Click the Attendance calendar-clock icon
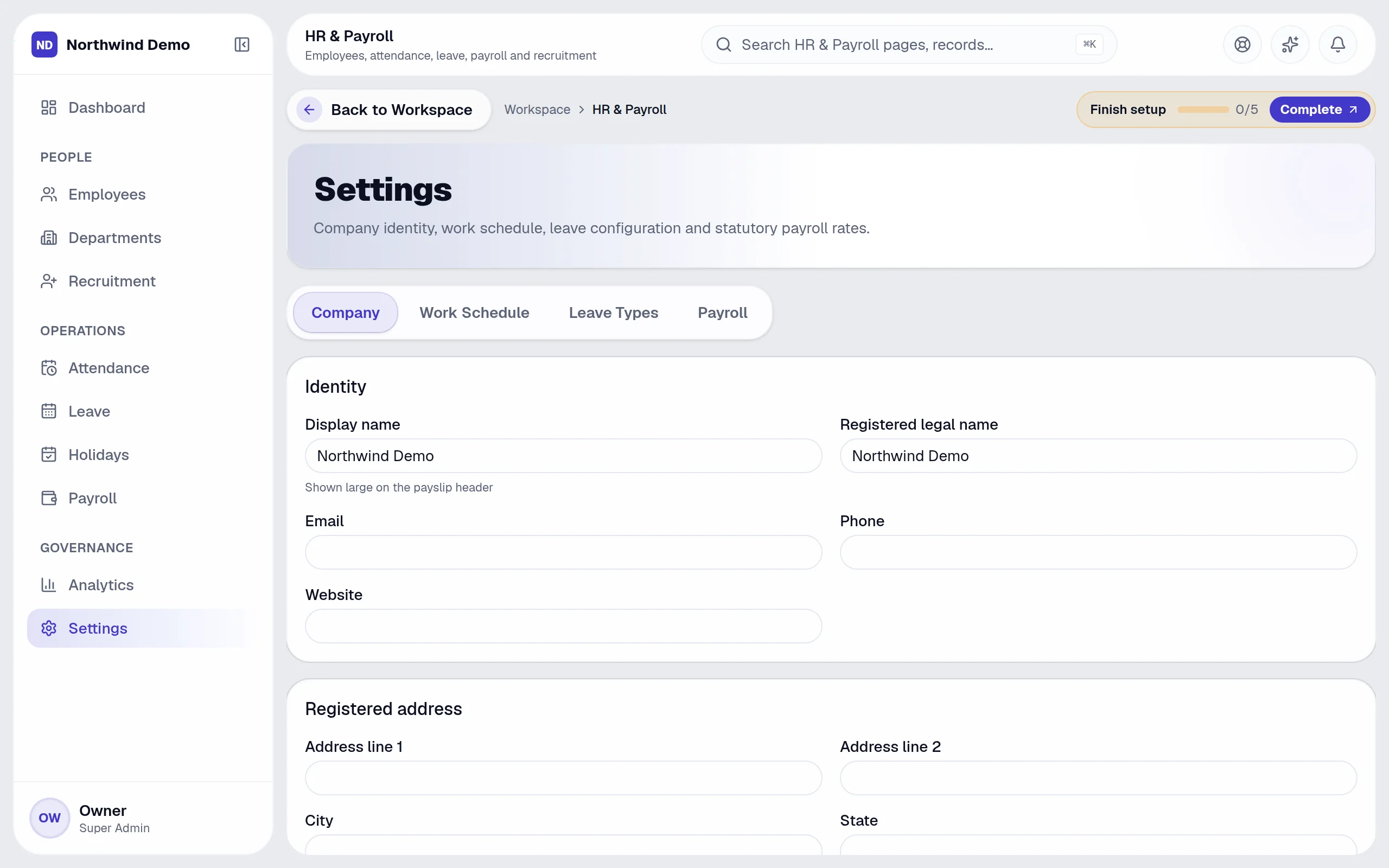 (x=49, y=367)
